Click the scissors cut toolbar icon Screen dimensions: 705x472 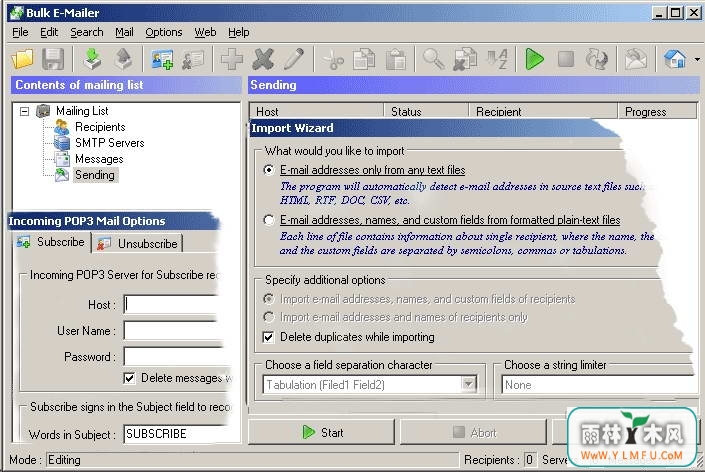point(333,59)
